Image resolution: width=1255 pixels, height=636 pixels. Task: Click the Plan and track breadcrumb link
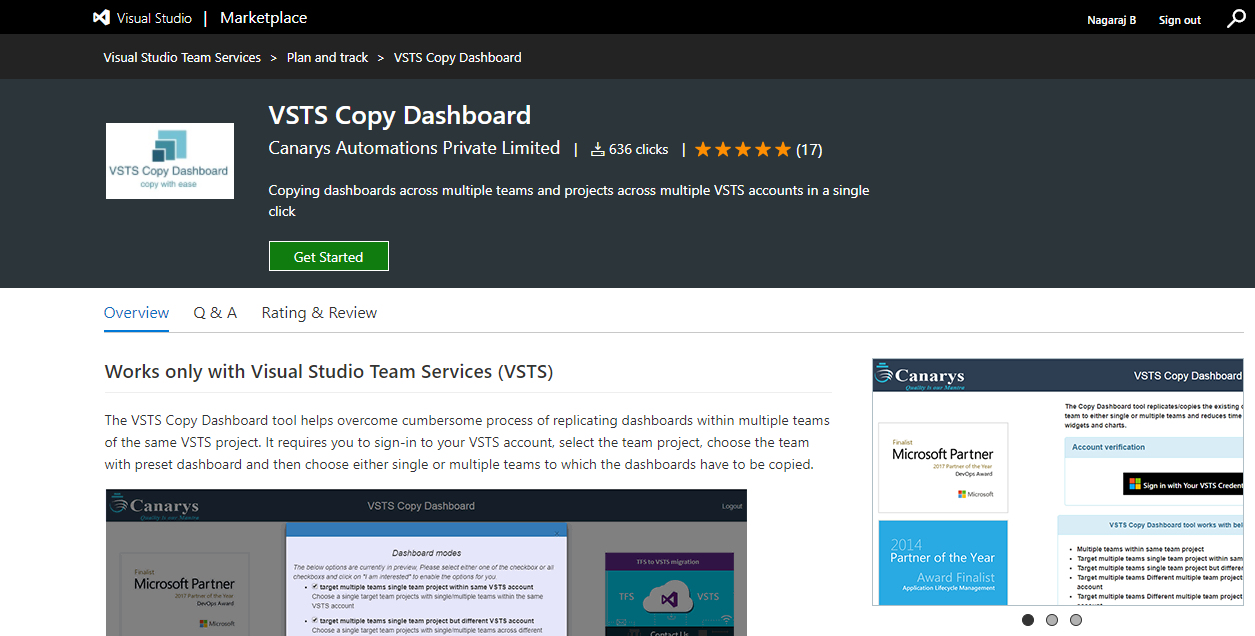coord(327,57)
